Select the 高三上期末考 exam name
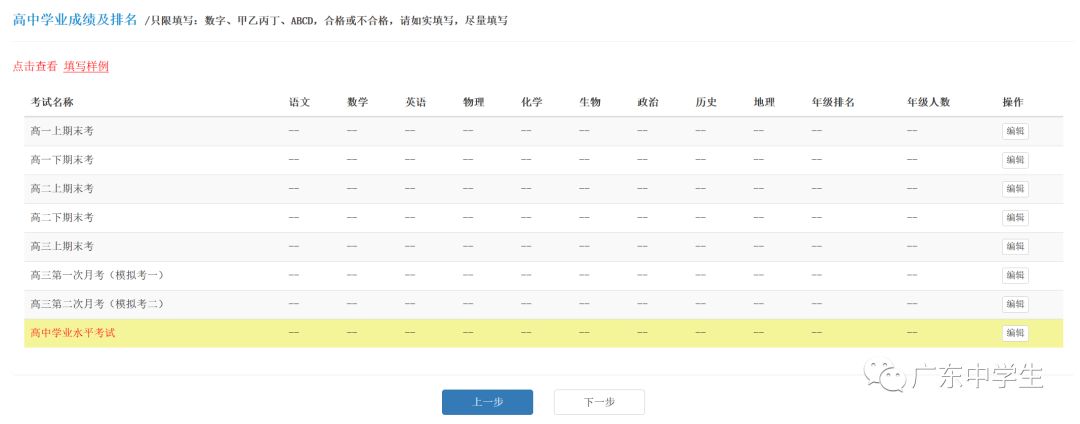This screenshot has height=424, width=1080. (62, 246)
